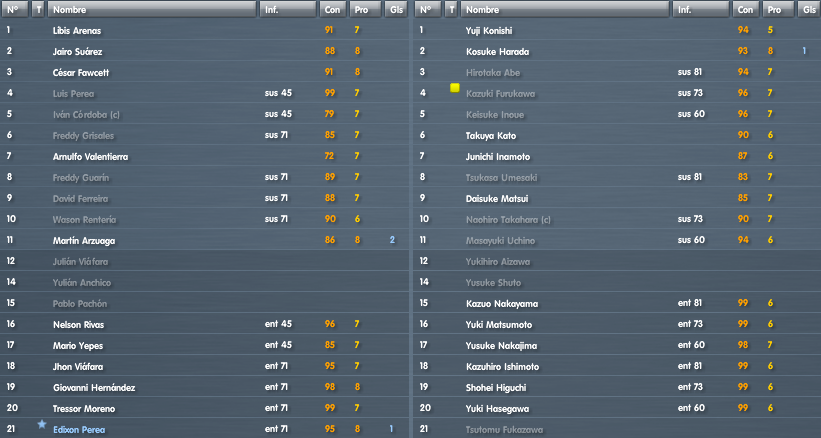Click left table Pro column header
This screenshot has width=821, height=438.
tap(365, 9)
